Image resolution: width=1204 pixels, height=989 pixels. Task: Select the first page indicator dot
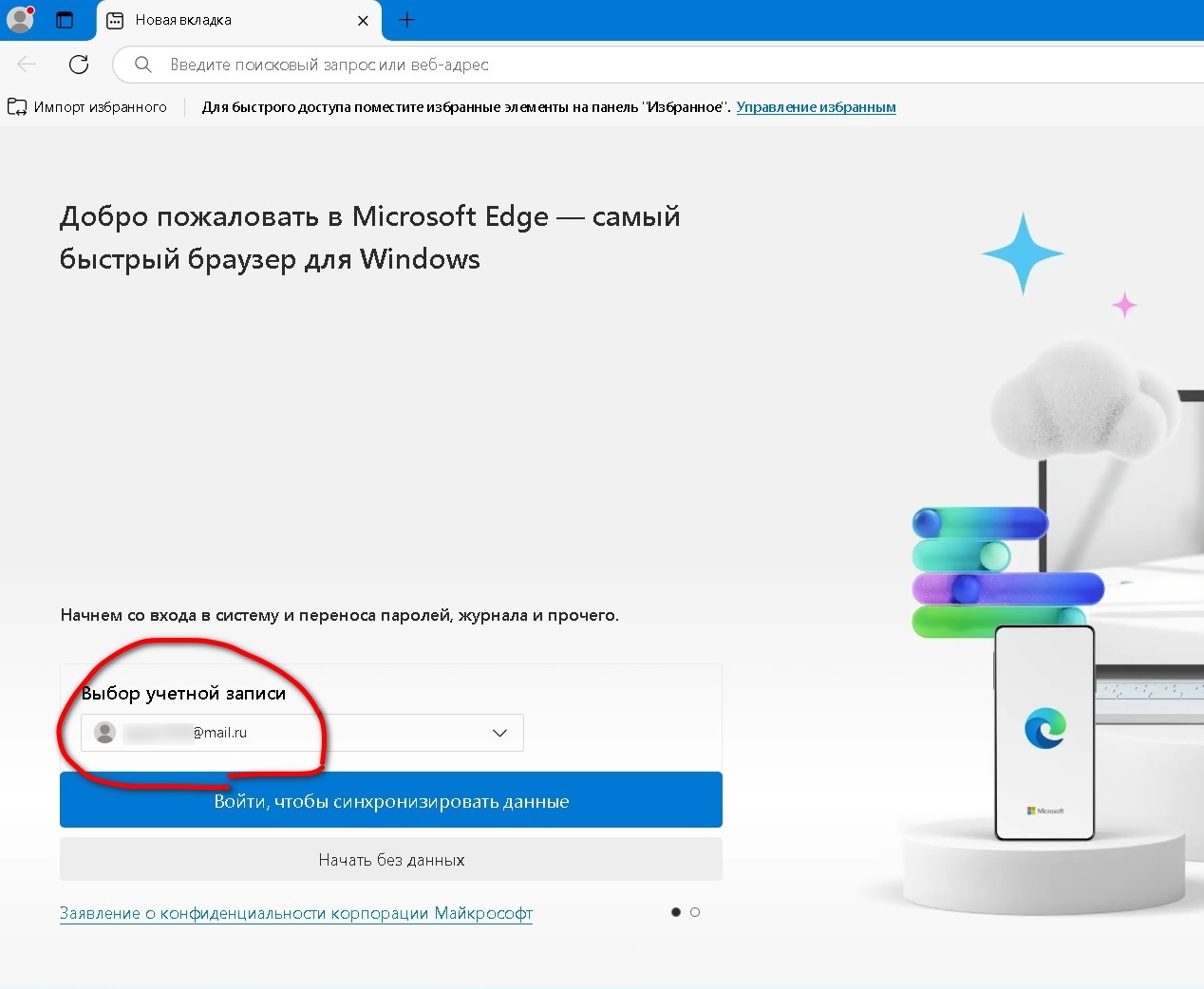click(x=676, y=912)
